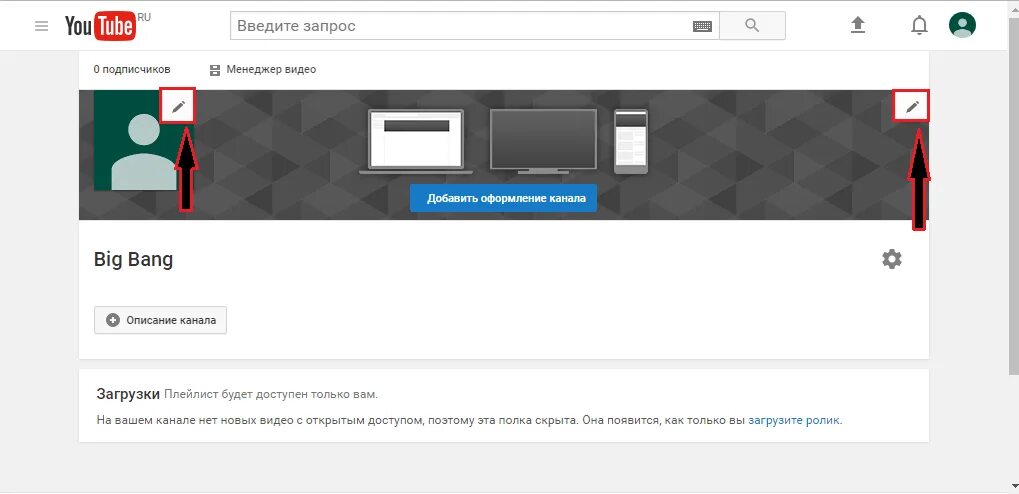Click the upload video arrow icon
The width and height of the screenshot is (1019, 494).
pos(858,25)
